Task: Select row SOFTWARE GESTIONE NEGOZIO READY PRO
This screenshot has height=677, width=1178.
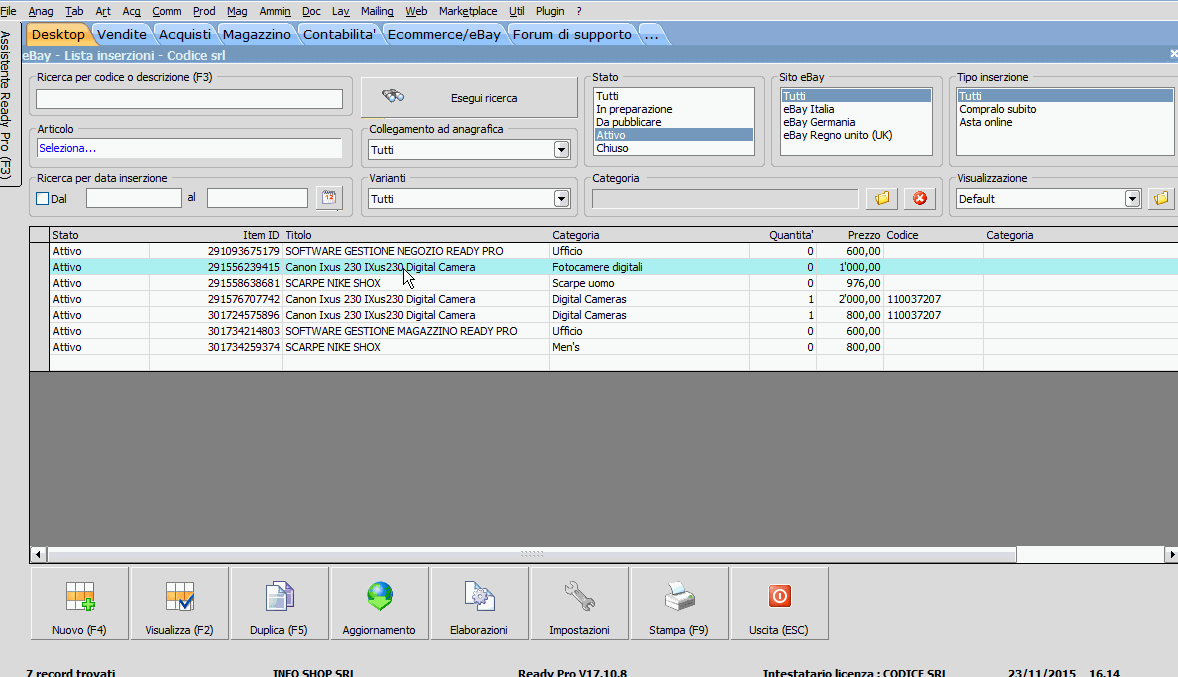Action: (x=613, y=251)
